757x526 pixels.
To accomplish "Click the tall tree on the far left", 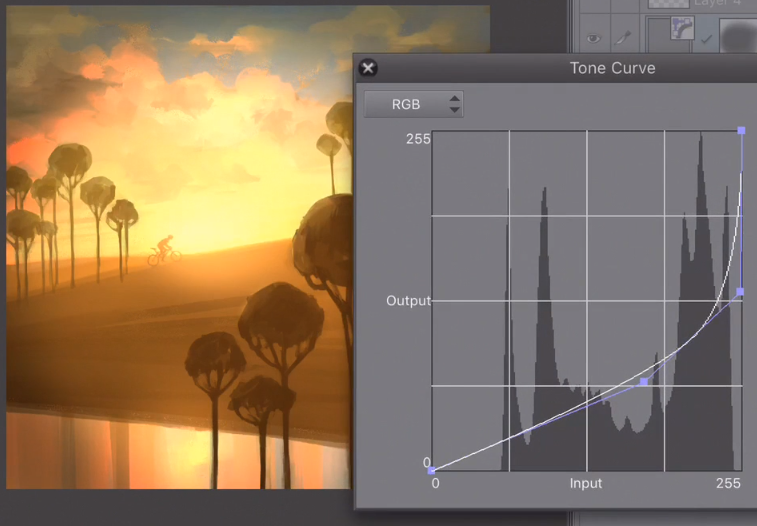I will point(68,170).
